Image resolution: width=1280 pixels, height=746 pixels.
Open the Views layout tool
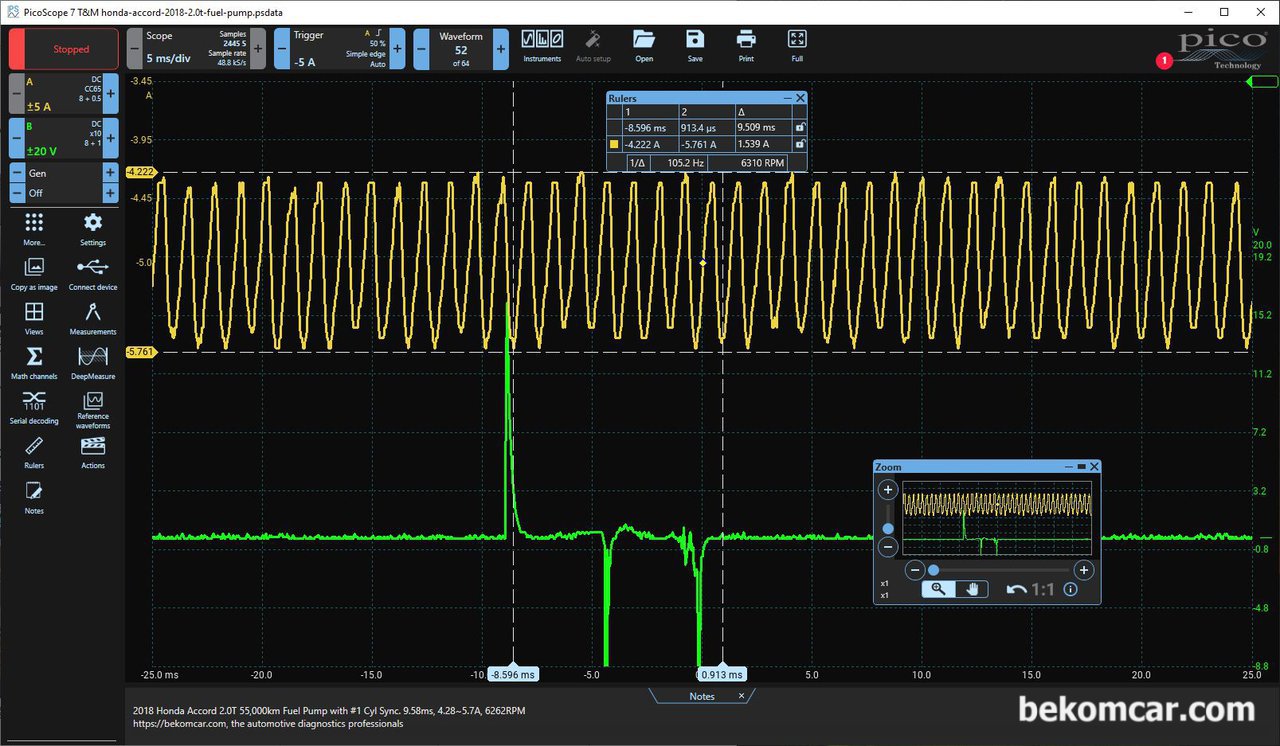click(x=34, y=318)
